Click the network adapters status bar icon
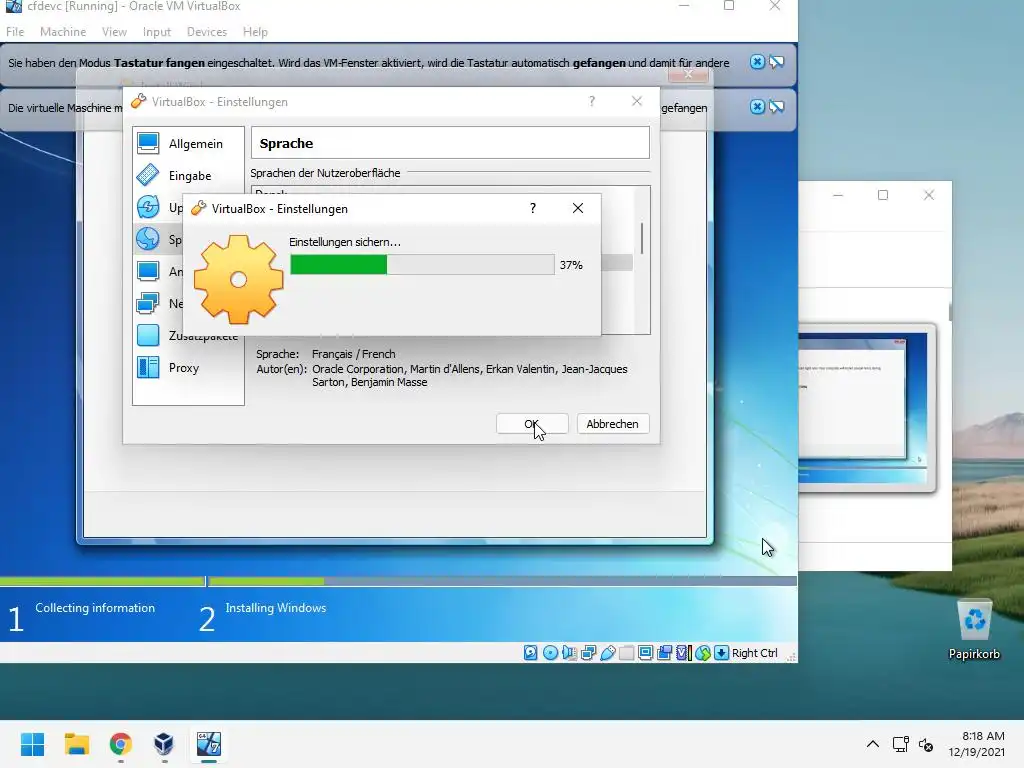 pyautogui.click(x=588, y=652)
